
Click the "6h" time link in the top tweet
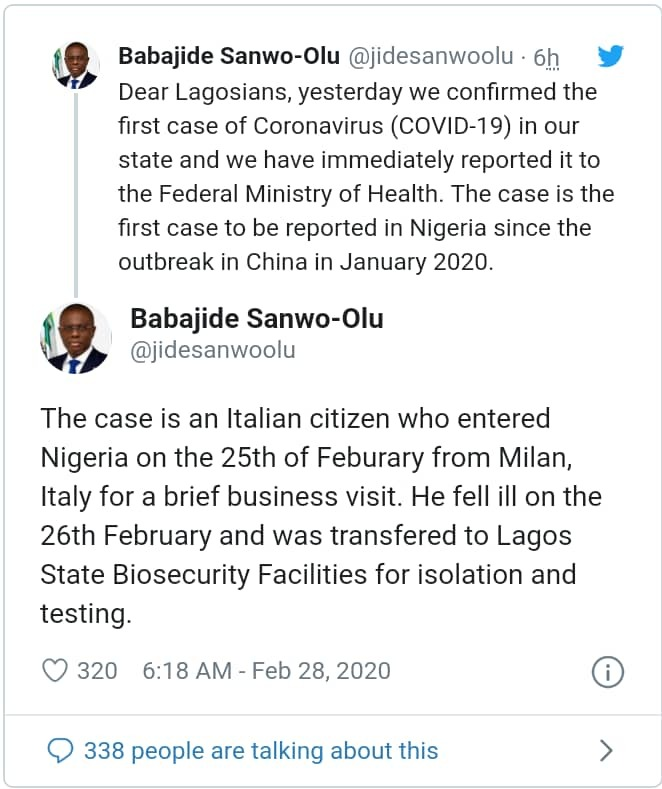[x=546, y=58]
